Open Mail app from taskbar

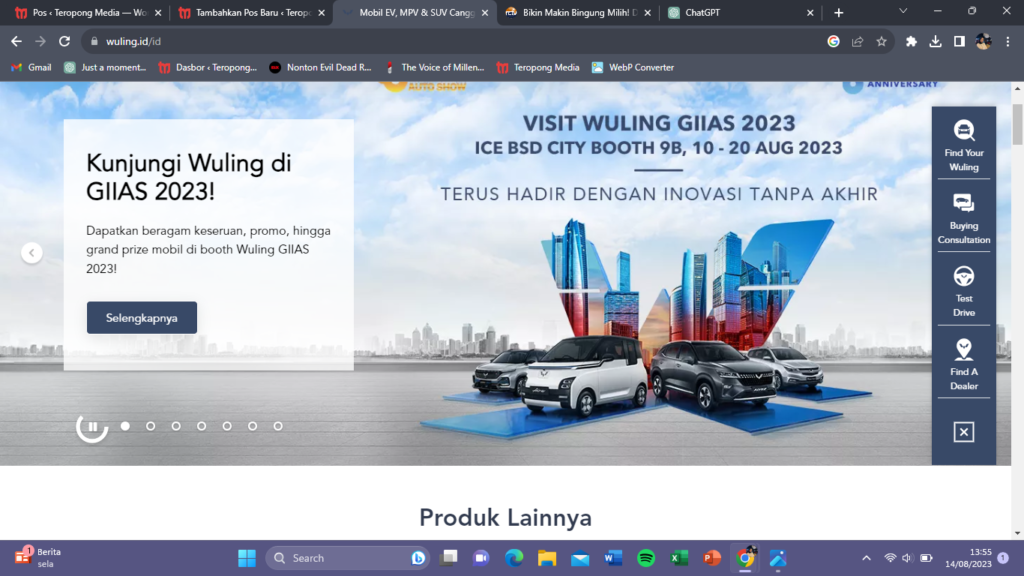[580, 558]
